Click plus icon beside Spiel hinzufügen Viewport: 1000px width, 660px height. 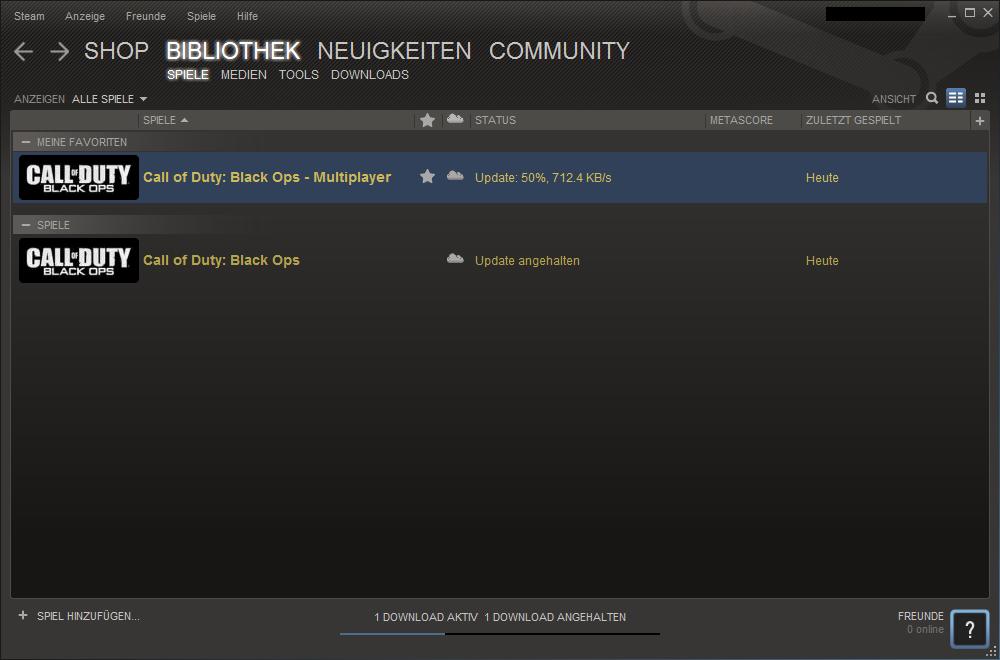23,616
